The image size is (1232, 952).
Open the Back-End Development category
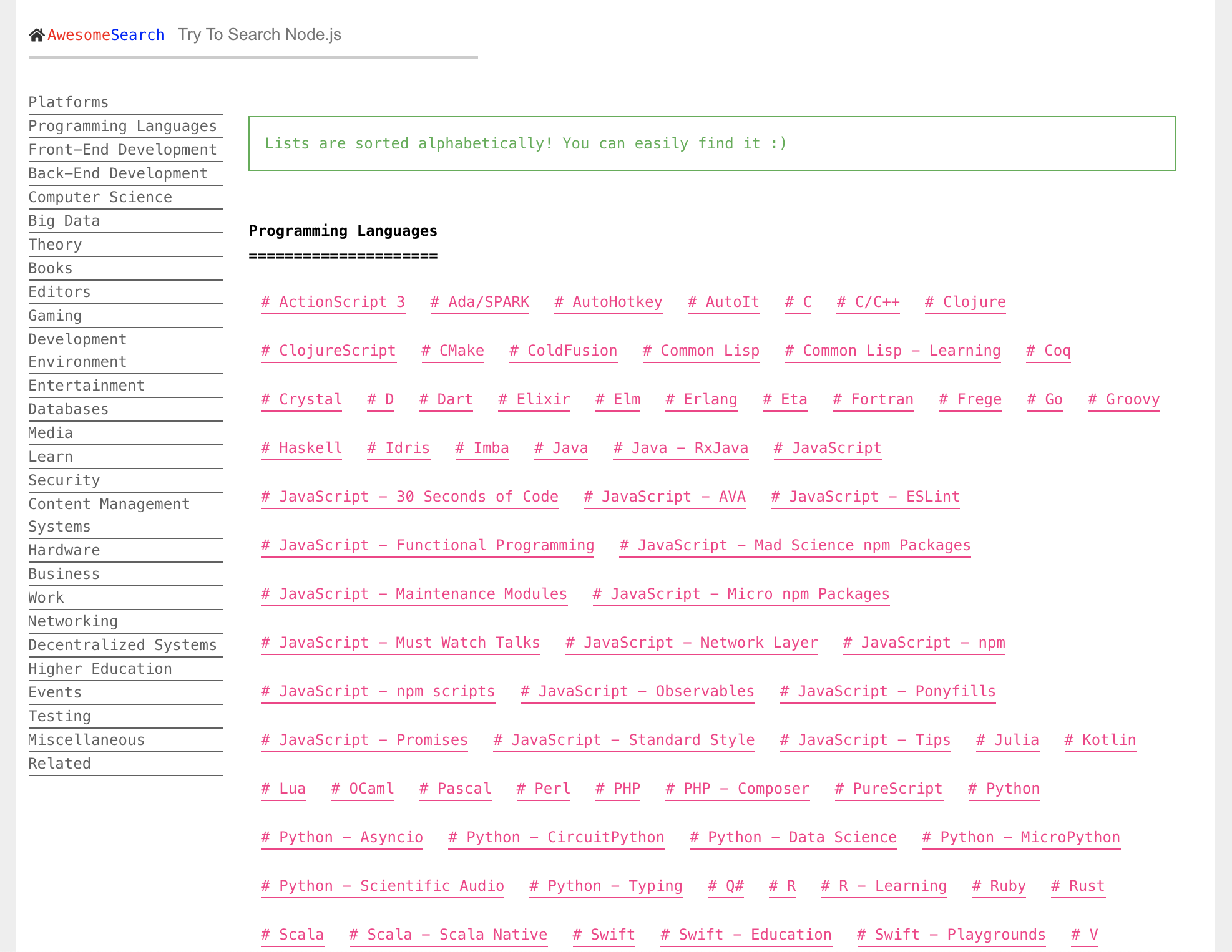117,173
